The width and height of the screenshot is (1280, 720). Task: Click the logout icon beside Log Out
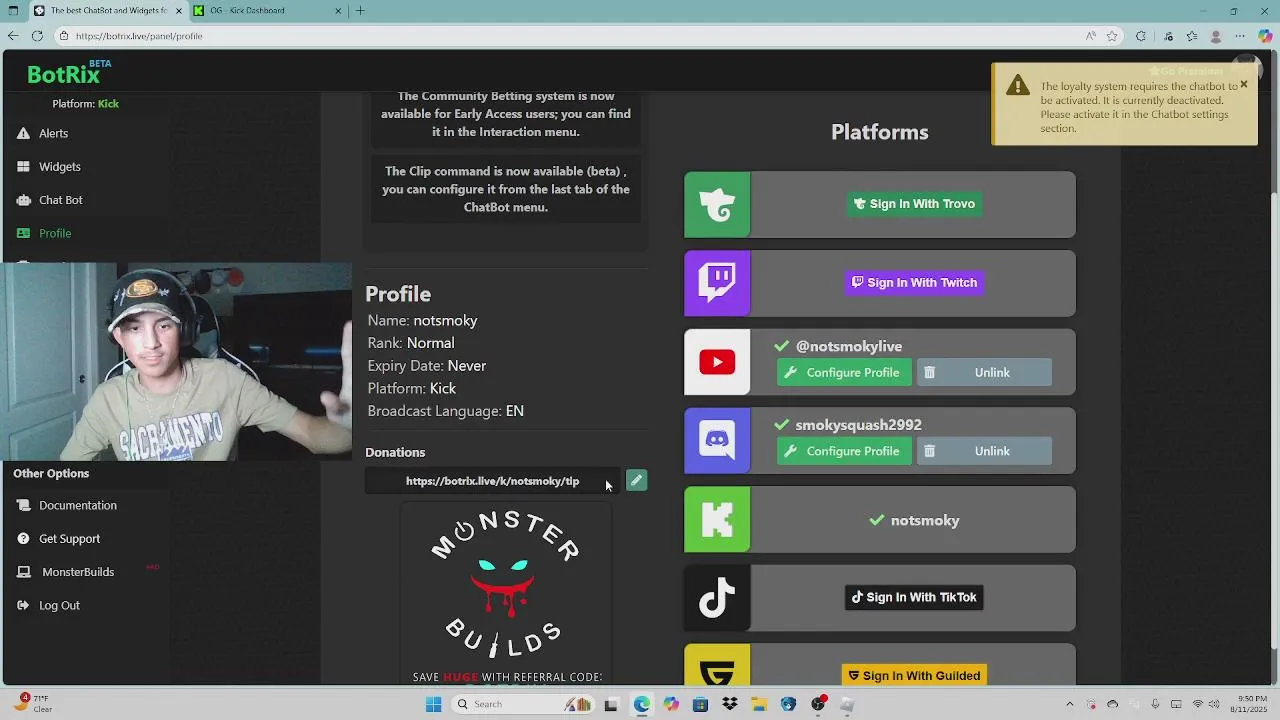[23, 605]
